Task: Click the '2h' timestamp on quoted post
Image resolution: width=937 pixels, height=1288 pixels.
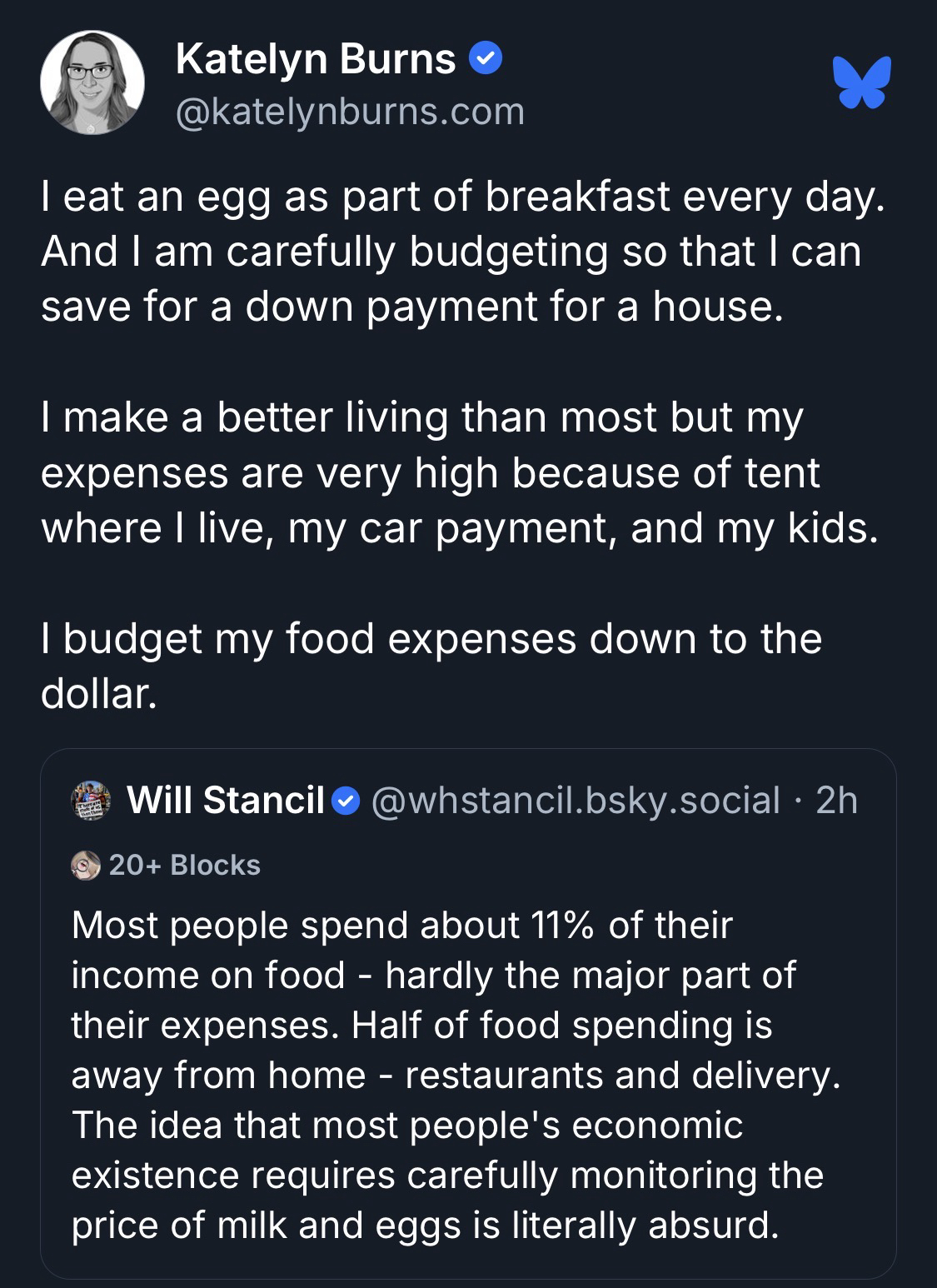Action: [x=836, y=801]
